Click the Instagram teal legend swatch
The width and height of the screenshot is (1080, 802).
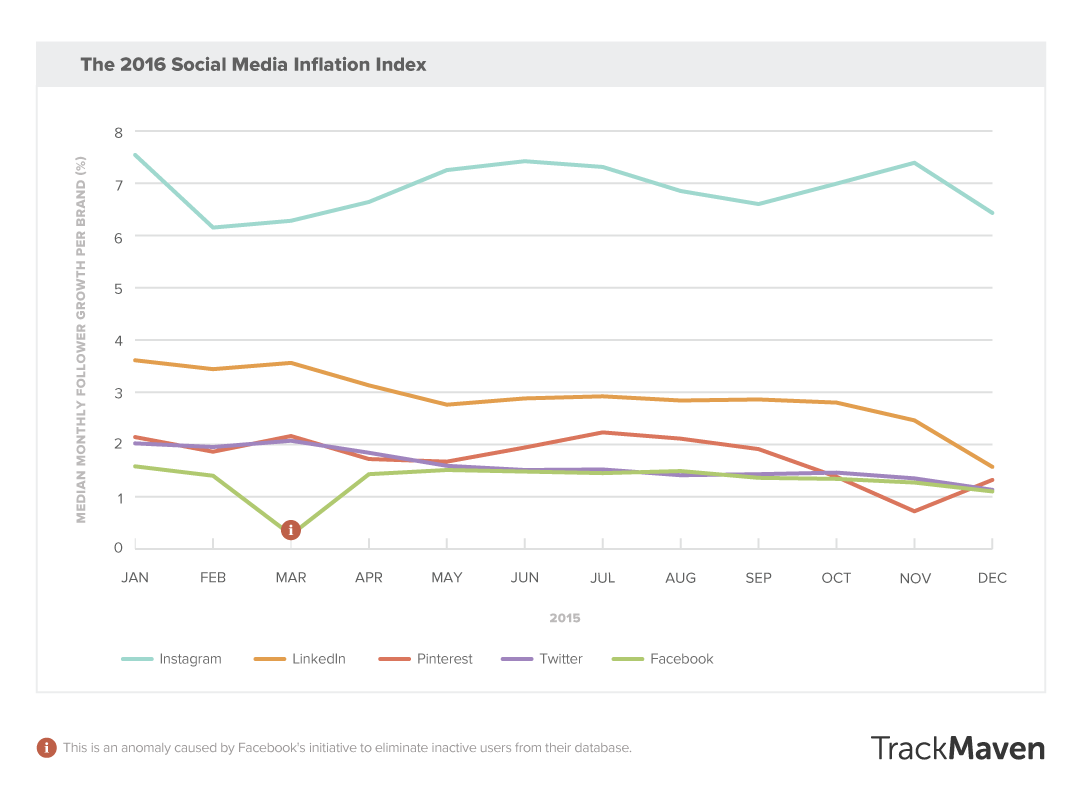coord(137,659)
